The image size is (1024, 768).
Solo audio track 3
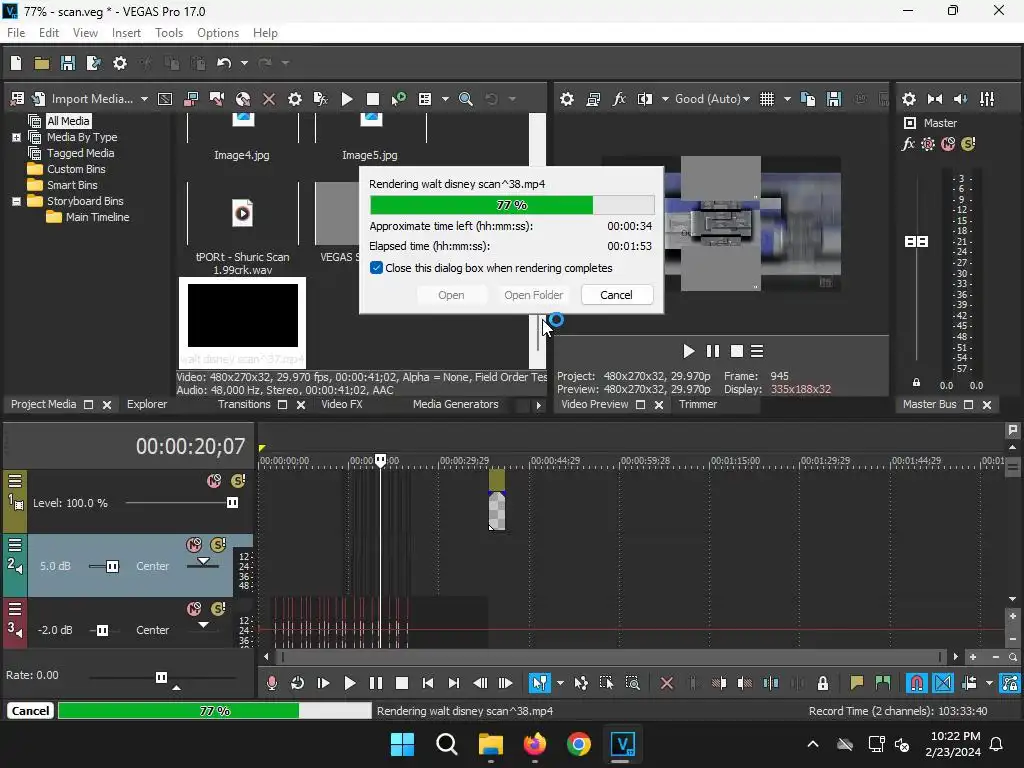(x=218, y=609)
